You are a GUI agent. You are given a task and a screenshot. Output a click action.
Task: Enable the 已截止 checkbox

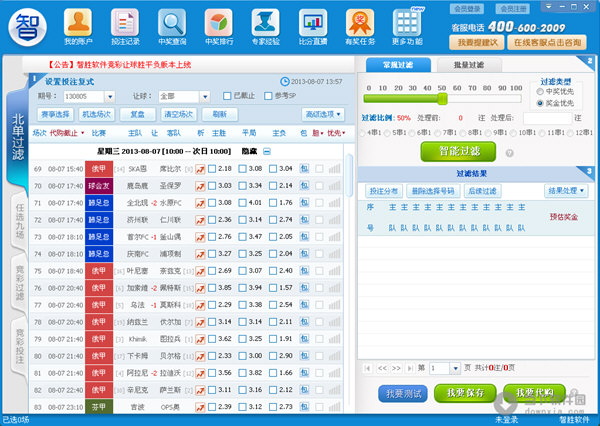click(x=228, y=96)
